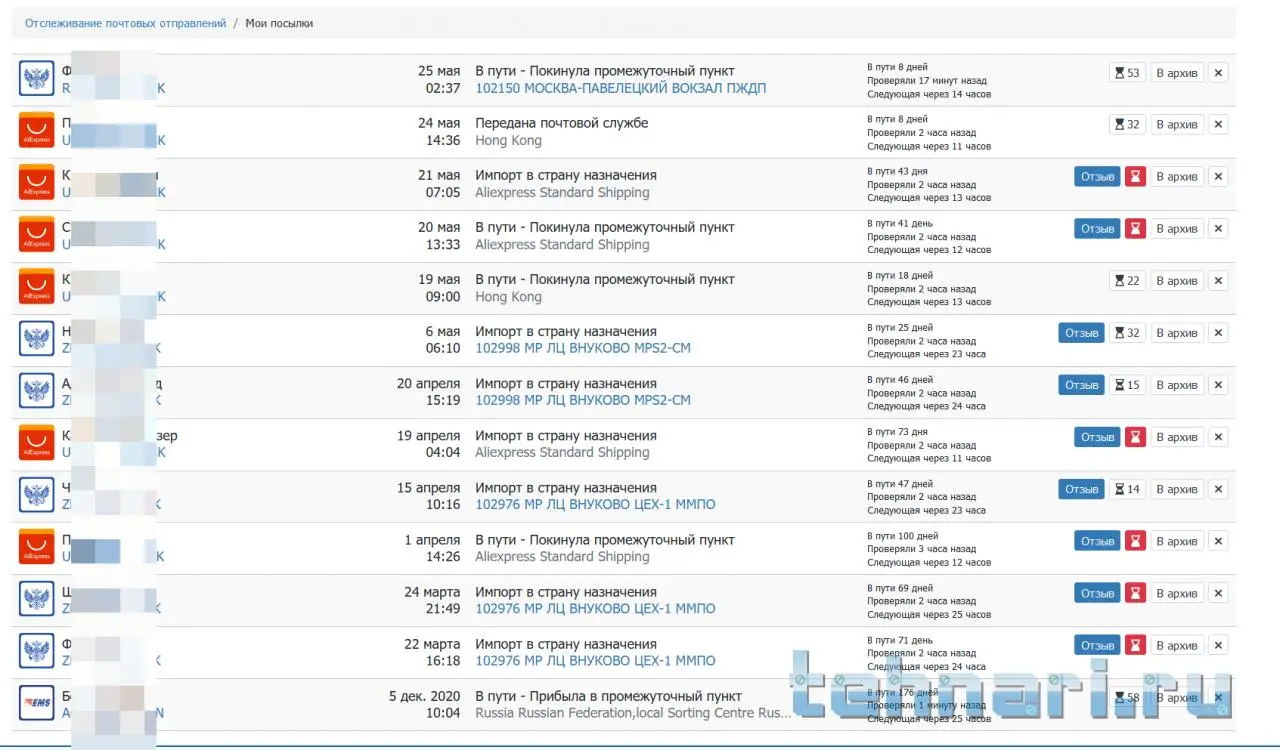Open the 102150 МОСКВА-ПАВЕЛЕЦКИЙ ВОКЗАЛ ПЖДП link
Image resolution: width=1280 pixels, height=750 pixels.
pyautogui.click(x=621, y=88)
